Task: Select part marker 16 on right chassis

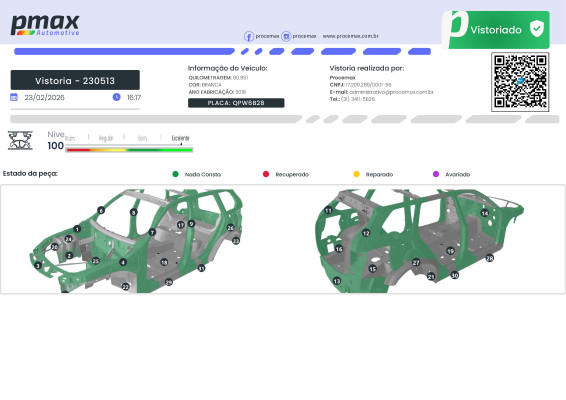Action: pos(339,249)
